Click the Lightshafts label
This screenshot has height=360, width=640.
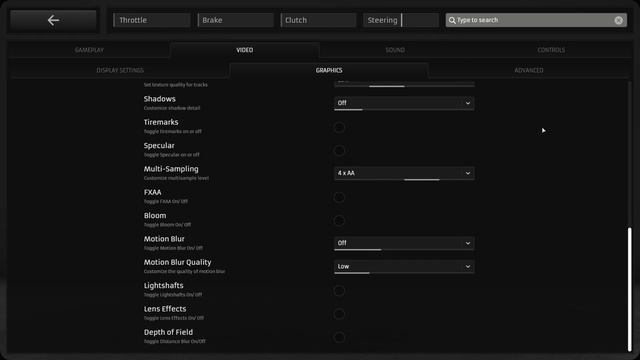coord(164,286)
